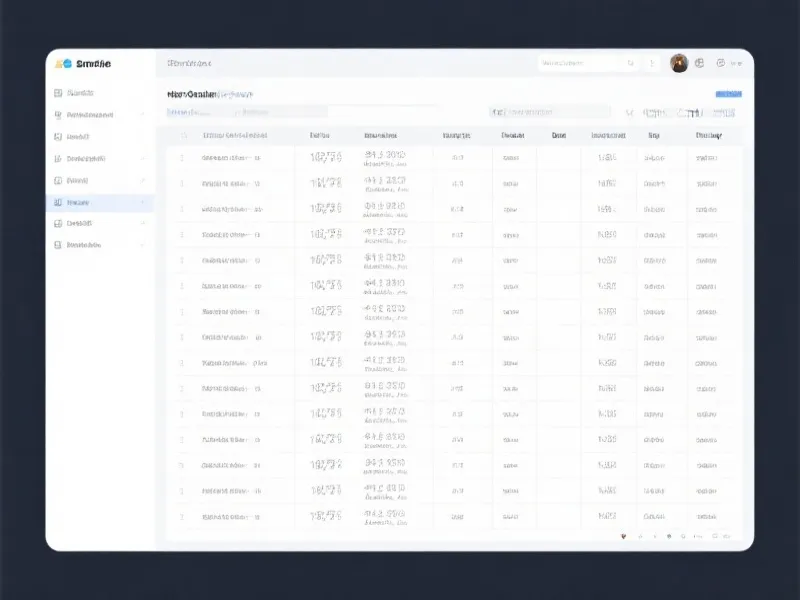Expand the second sidebar menu item chevron

(143, 115)
